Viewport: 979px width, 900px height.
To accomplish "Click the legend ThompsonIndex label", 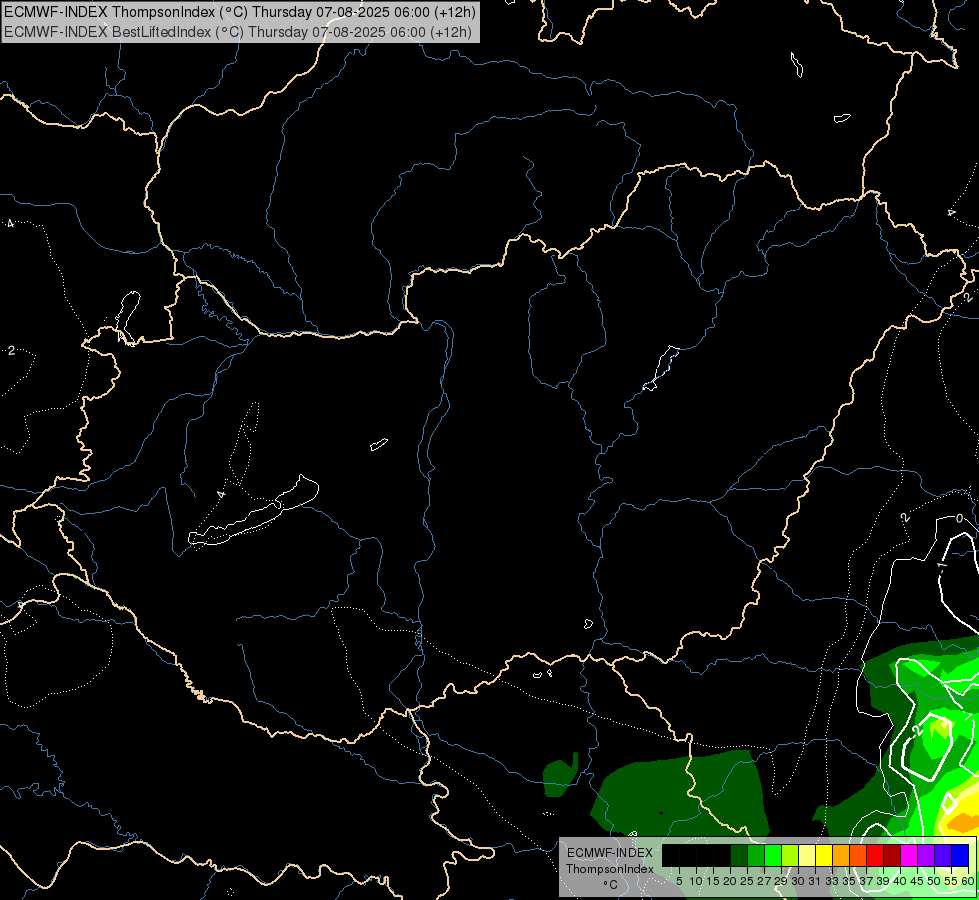I will click(610, 869).
